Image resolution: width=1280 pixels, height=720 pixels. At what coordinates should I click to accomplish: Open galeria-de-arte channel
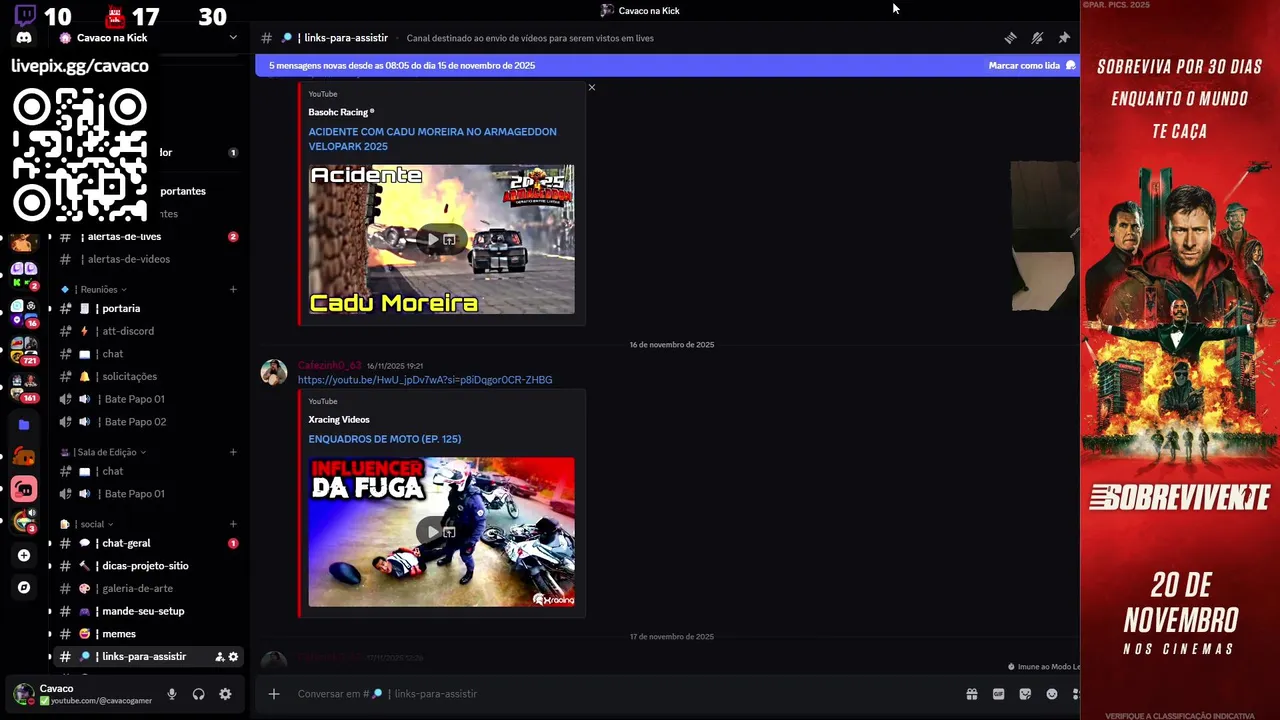[146, 589]
